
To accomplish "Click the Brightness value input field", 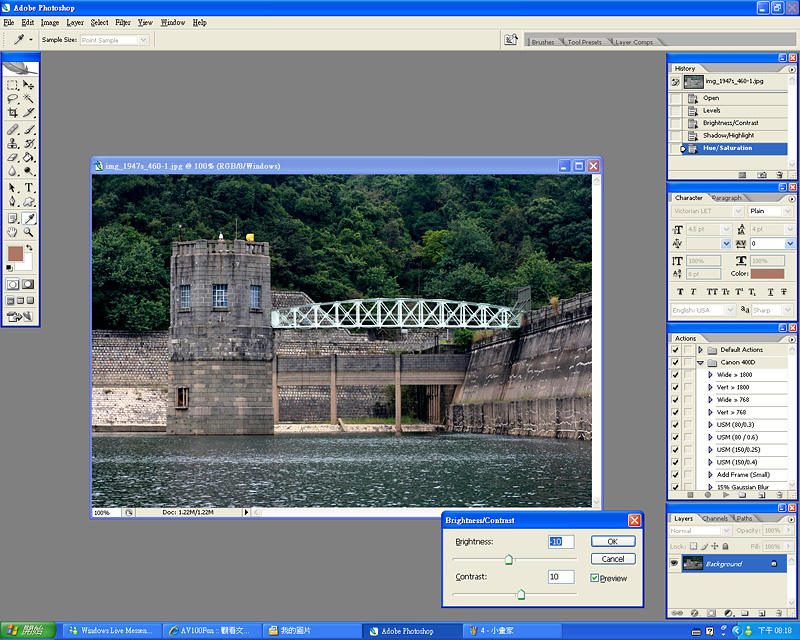I will [561, 541].
